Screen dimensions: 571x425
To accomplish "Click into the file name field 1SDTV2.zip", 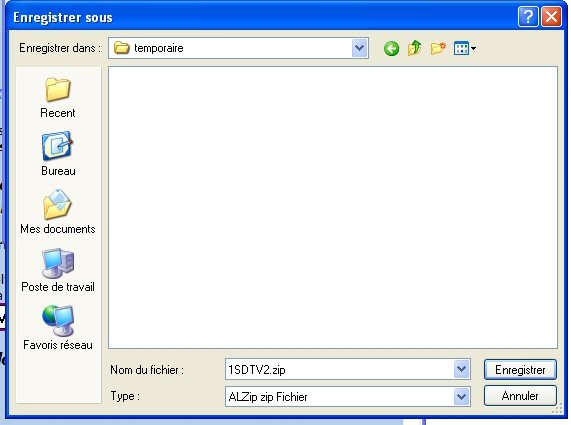I will point(339,369).
